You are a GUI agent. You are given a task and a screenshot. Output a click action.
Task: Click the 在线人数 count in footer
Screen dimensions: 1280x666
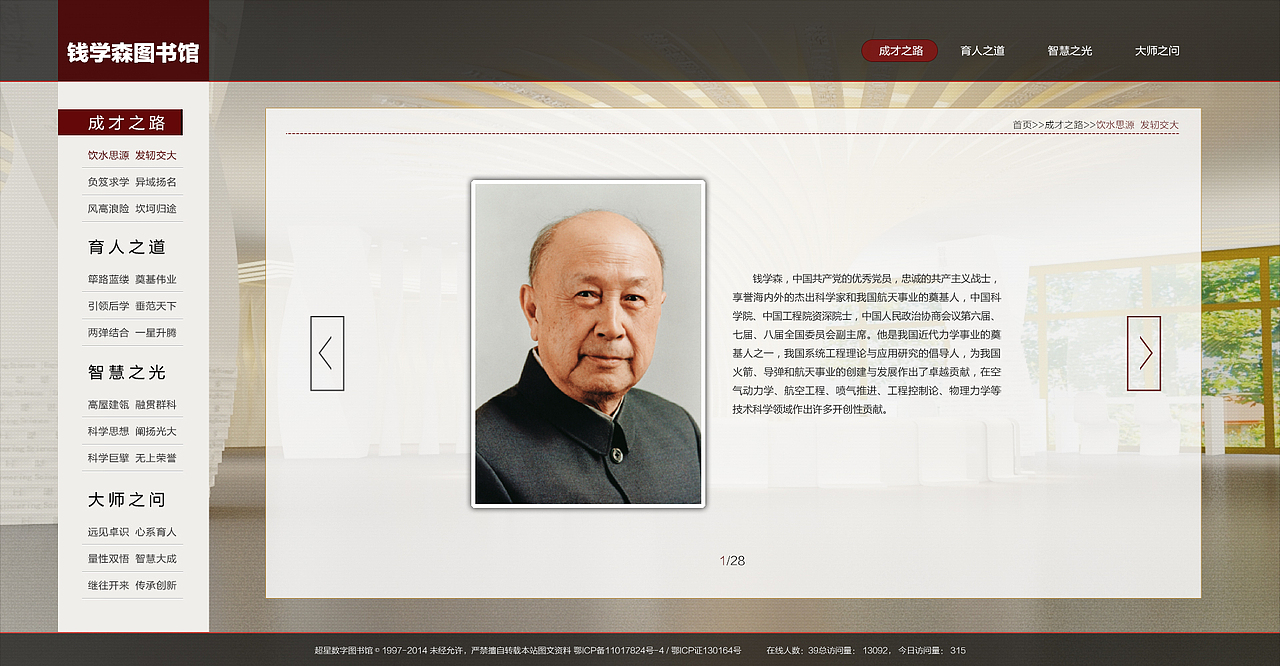click(793, 651)
